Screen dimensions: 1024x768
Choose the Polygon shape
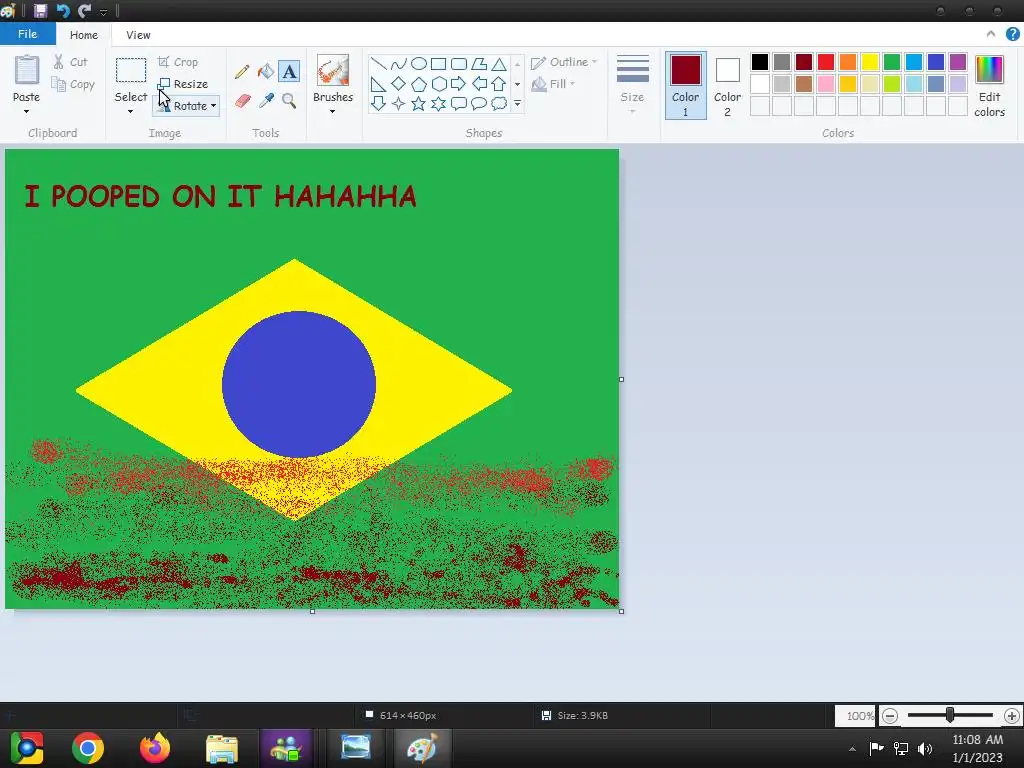click(479, 64)
